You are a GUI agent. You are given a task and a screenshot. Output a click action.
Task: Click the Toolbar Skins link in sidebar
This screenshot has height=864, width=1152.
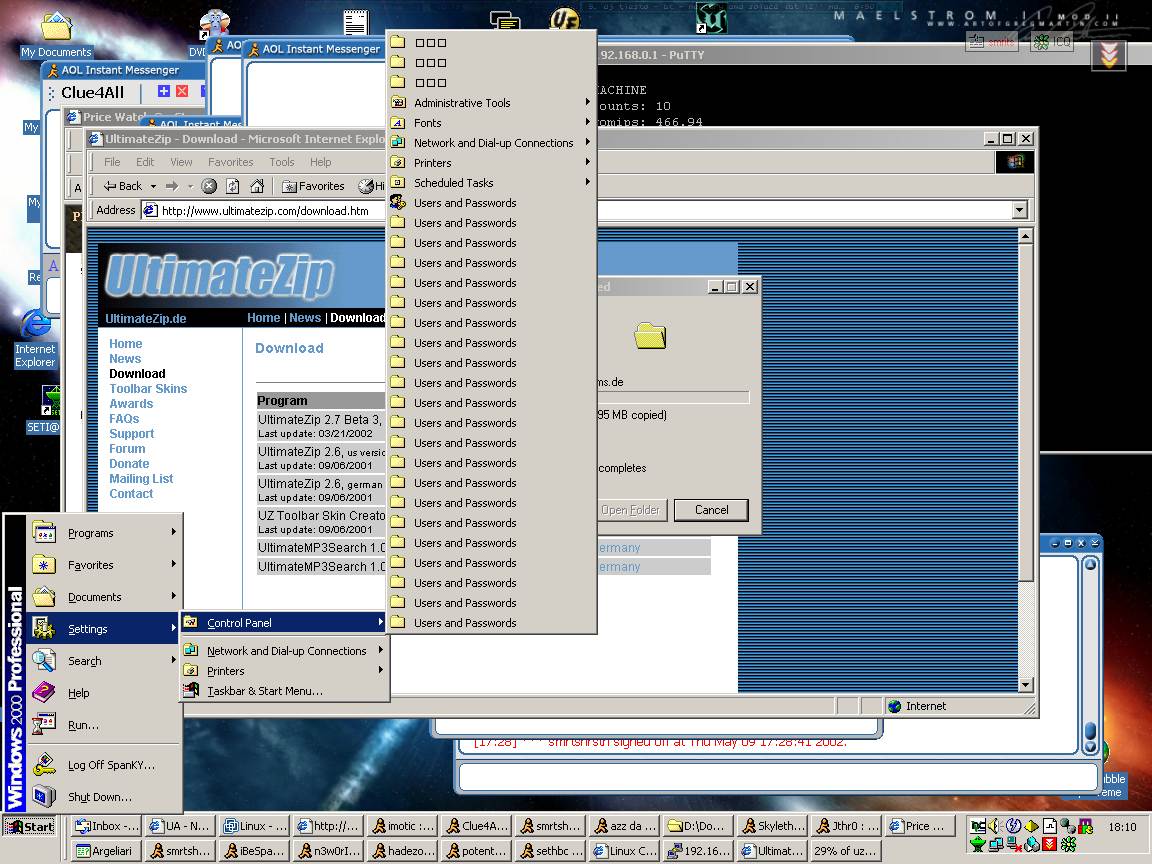pos(148,389)
